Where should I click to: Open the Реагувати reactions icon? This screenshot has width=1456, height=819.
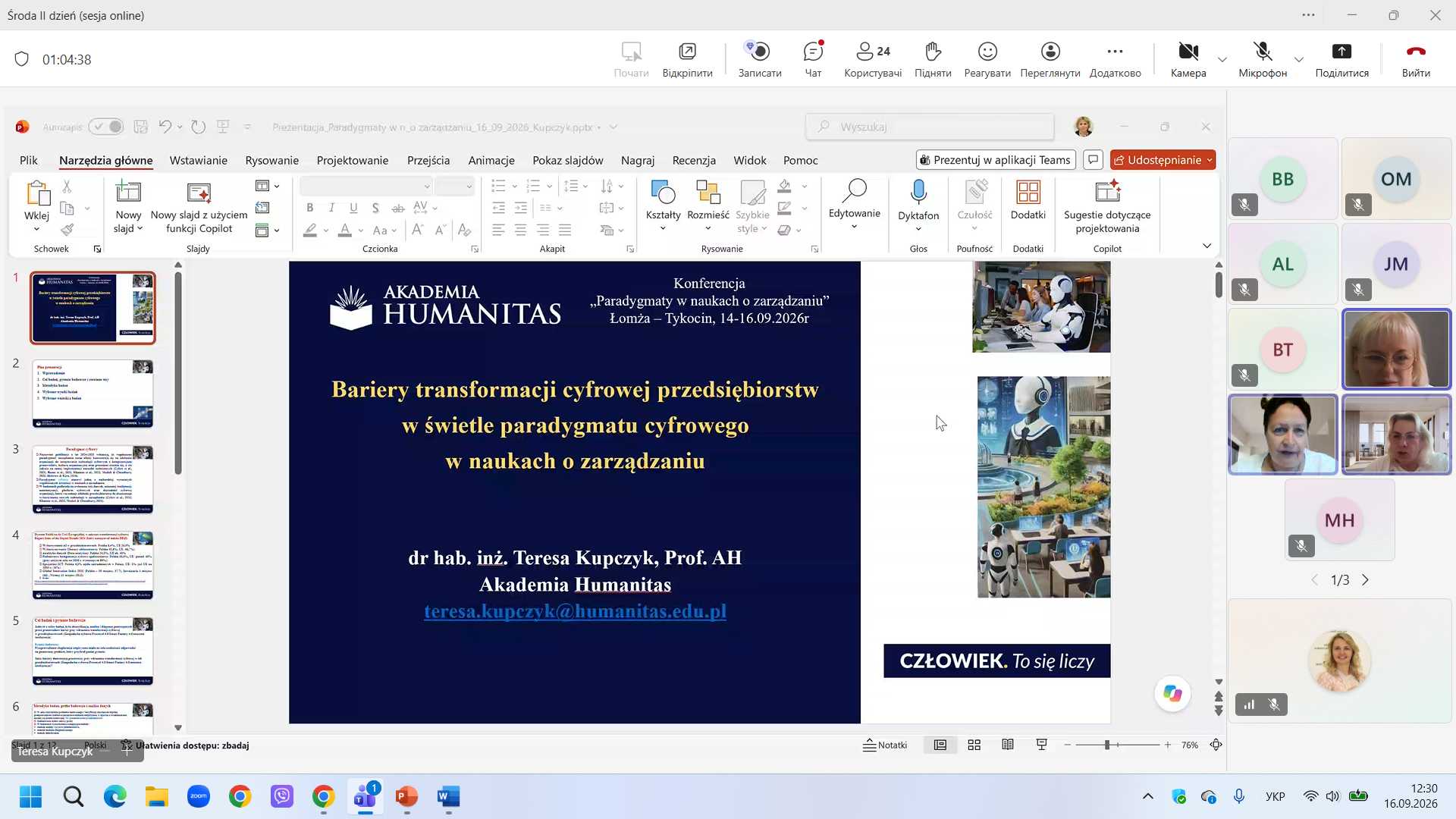pyautogui.click(x=987, y=59)
